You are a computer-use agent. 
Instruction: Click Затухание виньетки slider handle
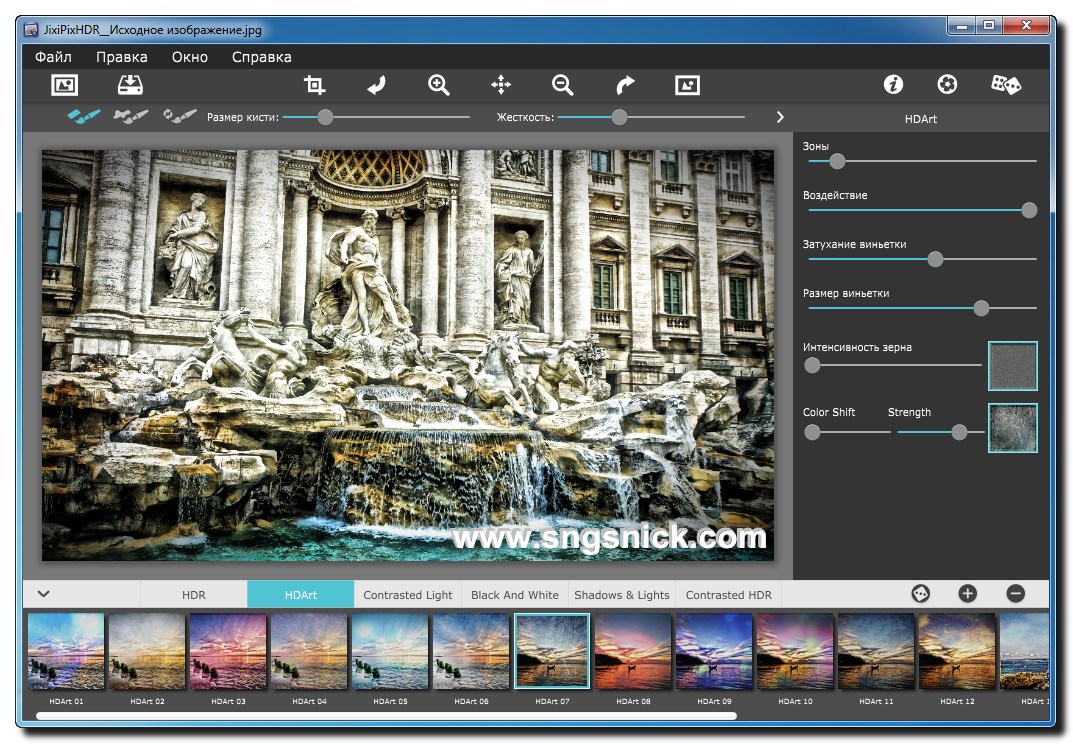(935, 259)
